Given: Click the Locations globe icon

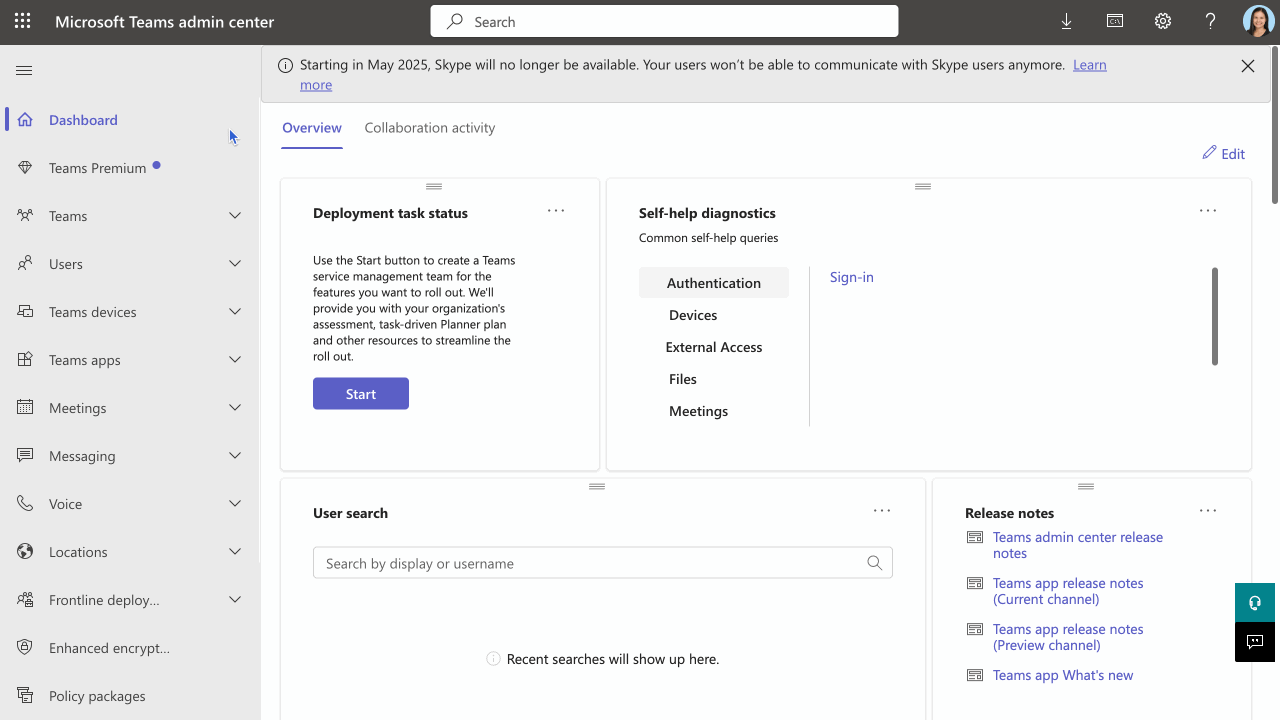Looking at the screenshot, I should 25,551.
